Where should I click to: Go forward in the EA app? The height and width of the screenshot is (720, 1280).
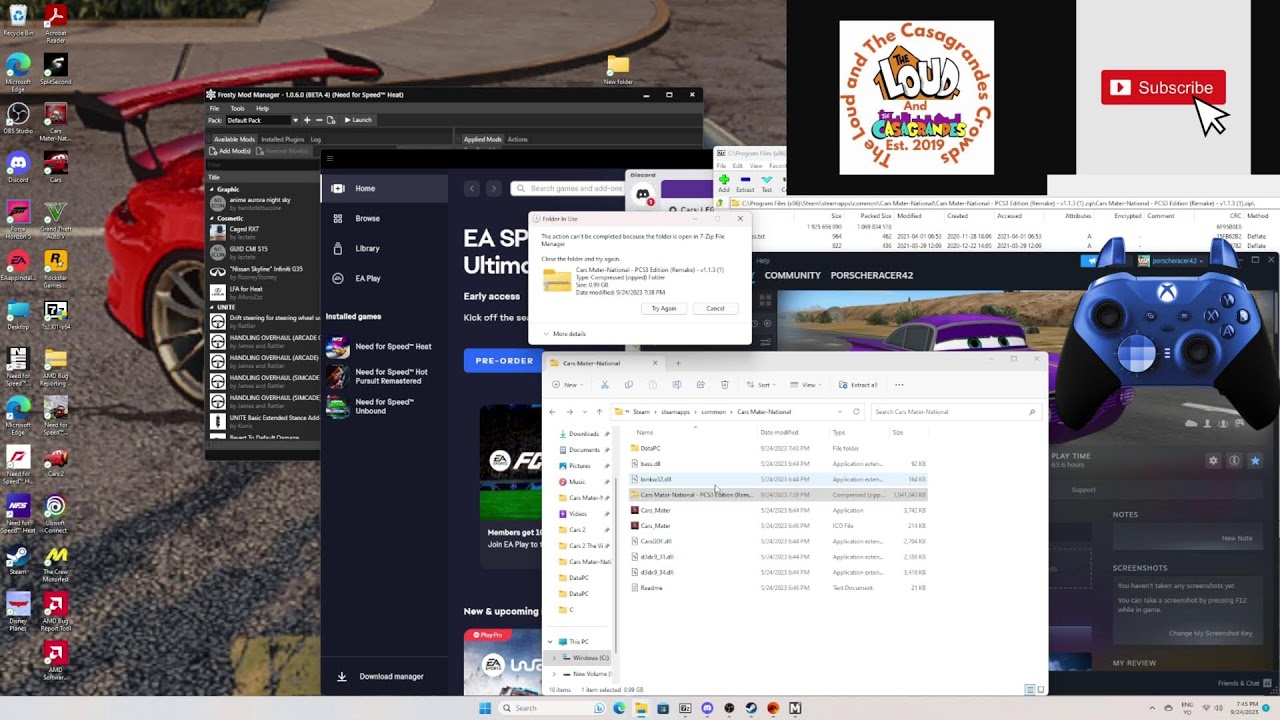493,188
